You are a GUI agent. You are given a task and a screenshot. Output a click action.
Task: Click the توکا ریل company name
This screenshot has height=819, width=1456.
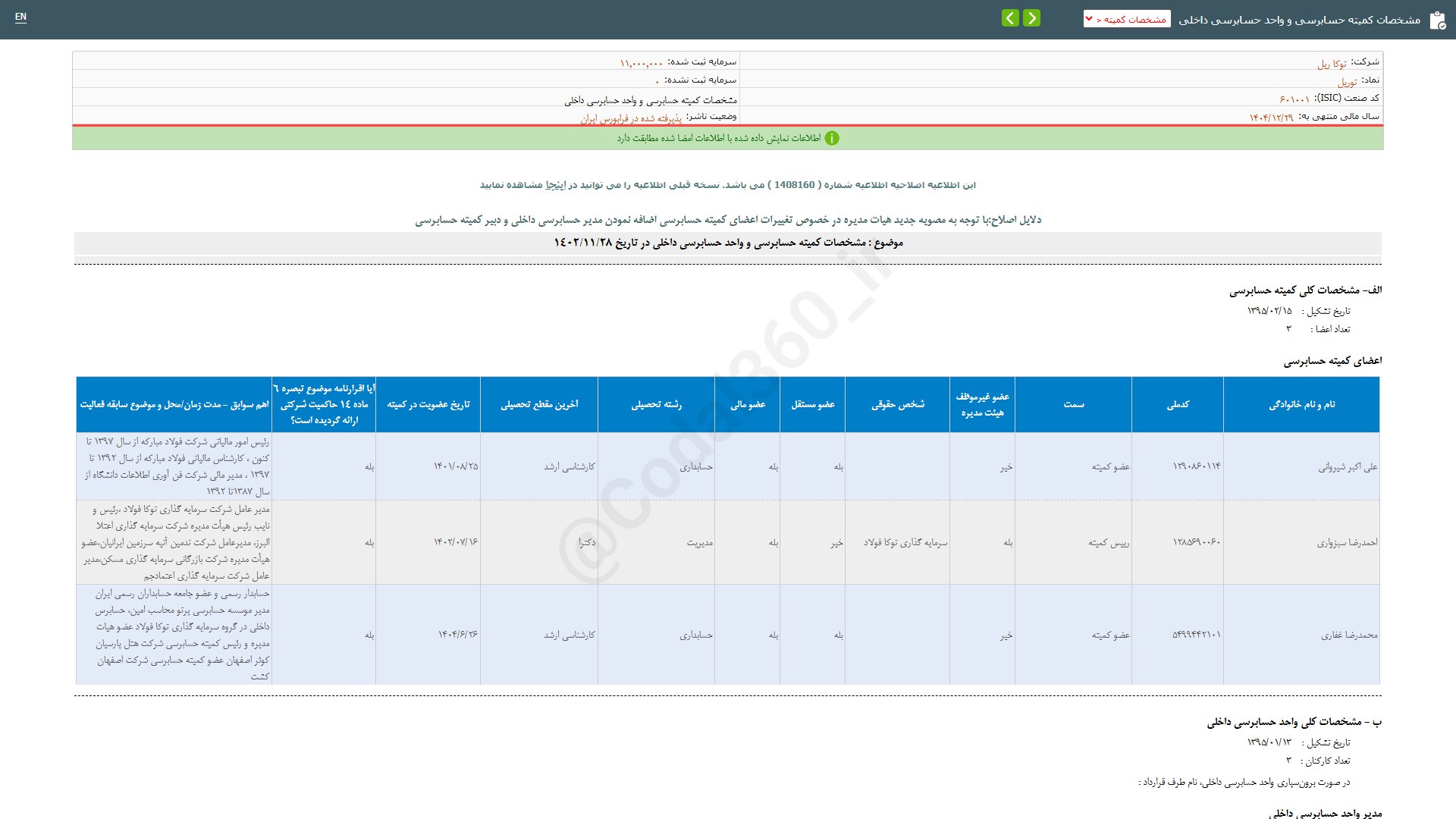[x=1332, y=64]
